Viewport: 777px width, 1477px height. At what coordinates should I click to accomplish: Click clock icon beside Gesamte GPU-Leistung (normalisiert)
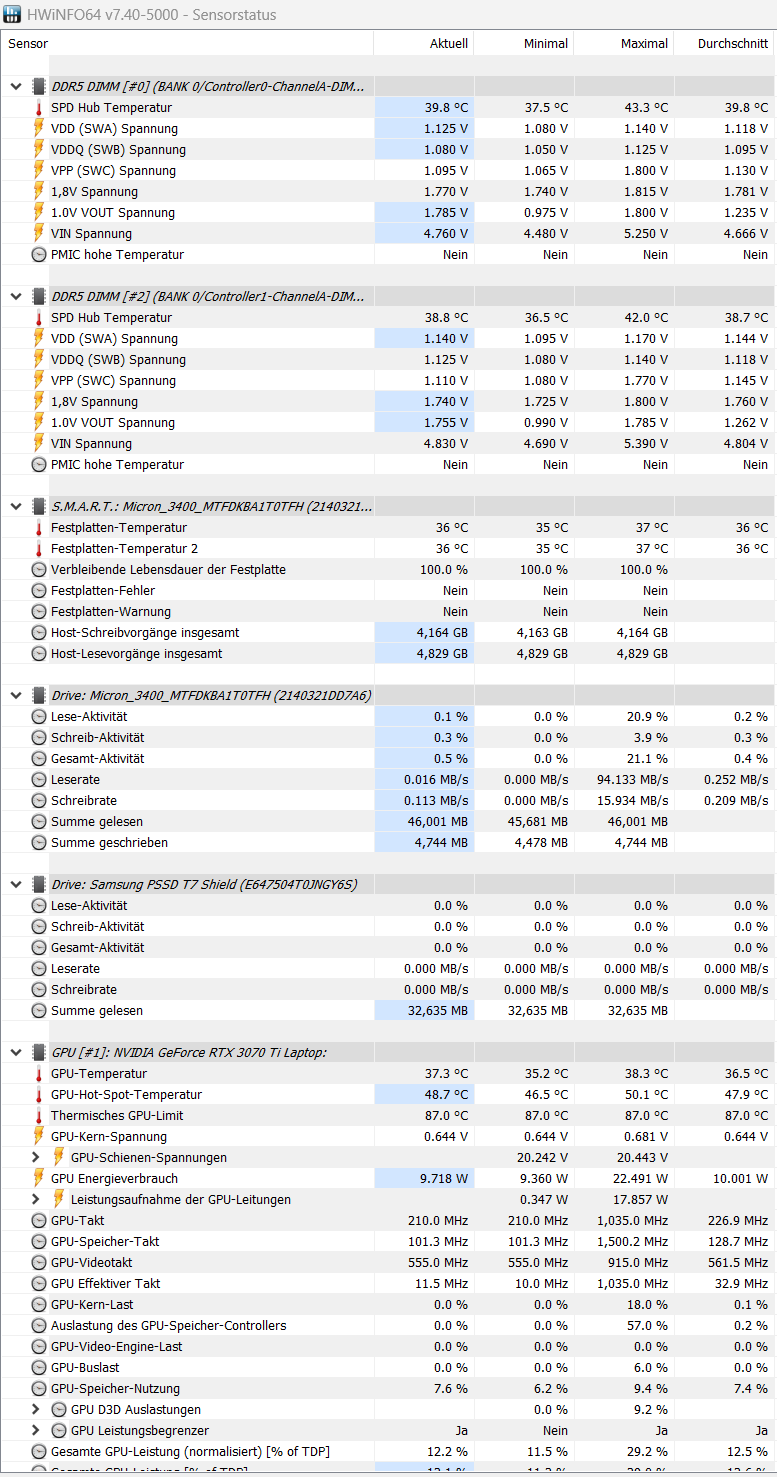pyautogui.click(x=39, y=1452)
